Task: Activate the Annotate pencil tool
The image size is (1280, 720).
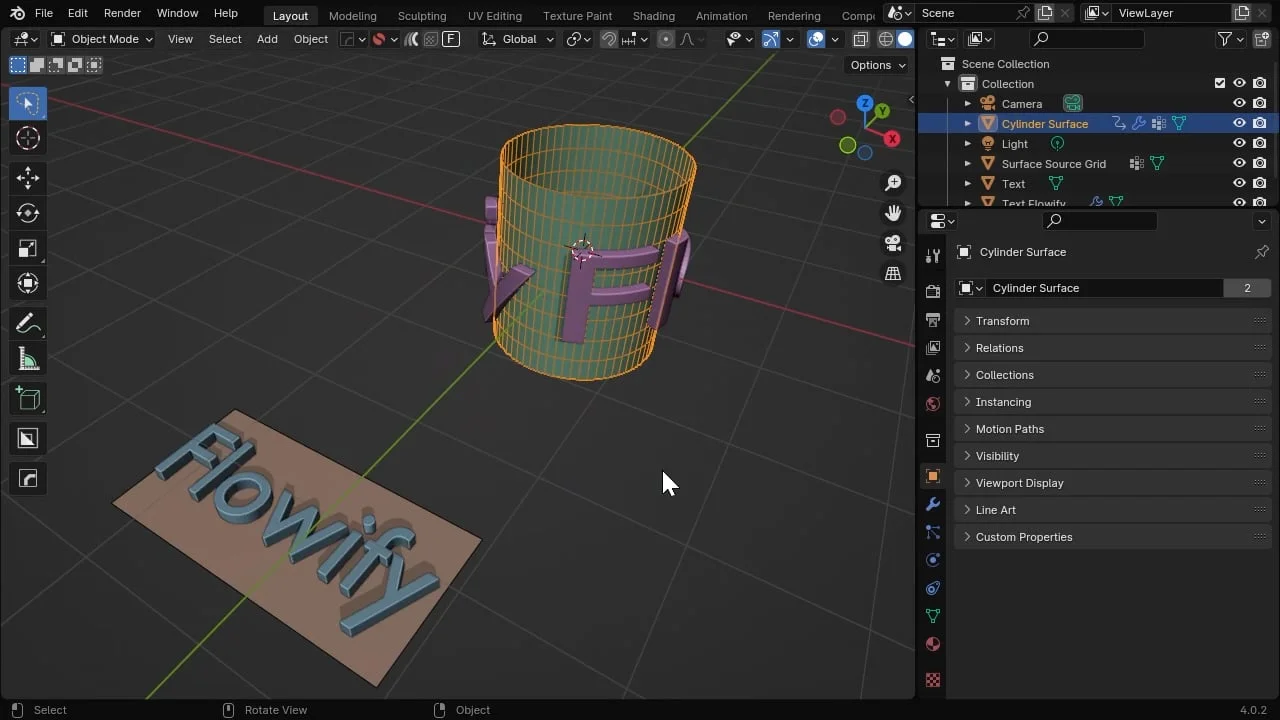Action: [x=28, y=323]
